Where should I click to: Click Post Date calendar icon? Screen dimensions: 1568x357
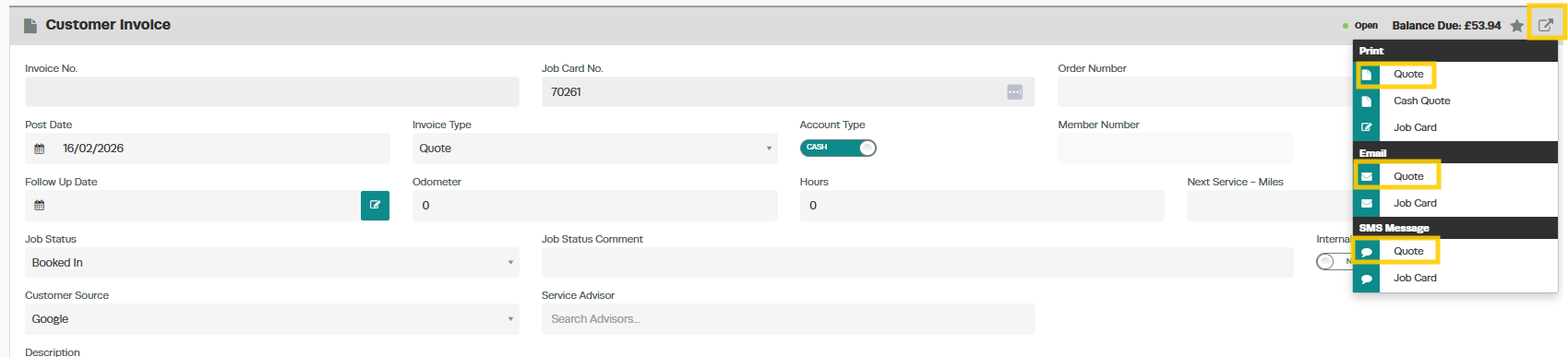[x=39, y=149]
